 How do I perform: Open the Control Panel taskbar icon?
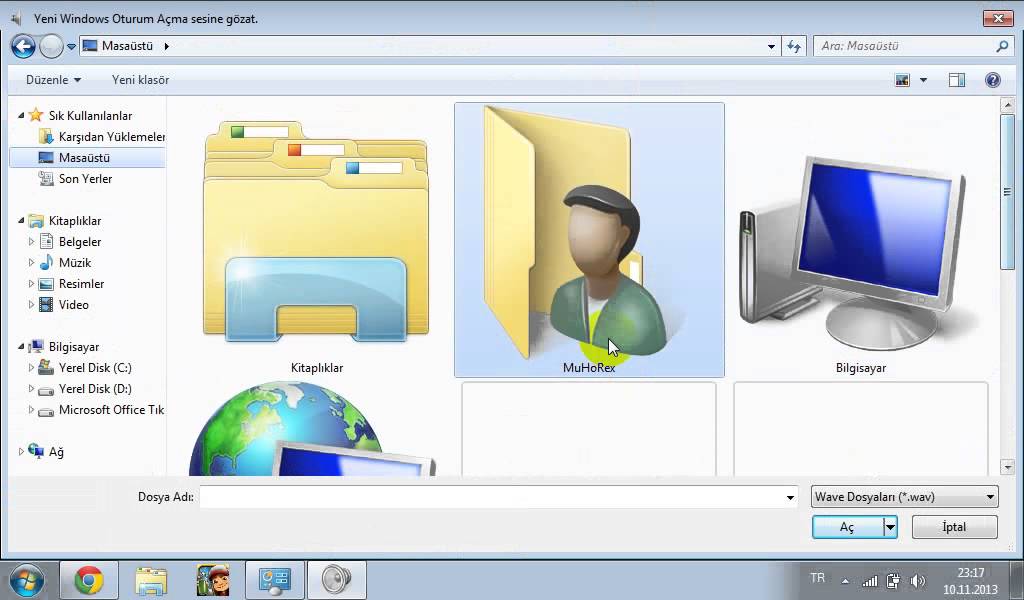pyautogui.click(x=274, y=580)
